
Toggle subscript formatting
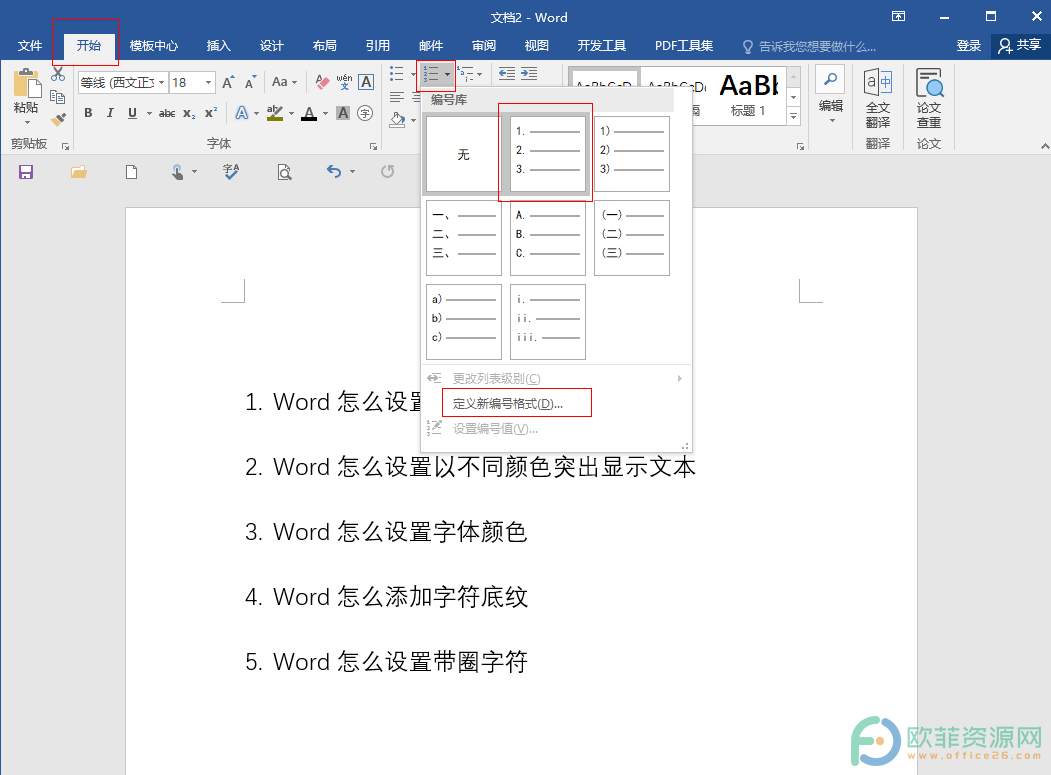pyautogui.click(x=189, y=113)
